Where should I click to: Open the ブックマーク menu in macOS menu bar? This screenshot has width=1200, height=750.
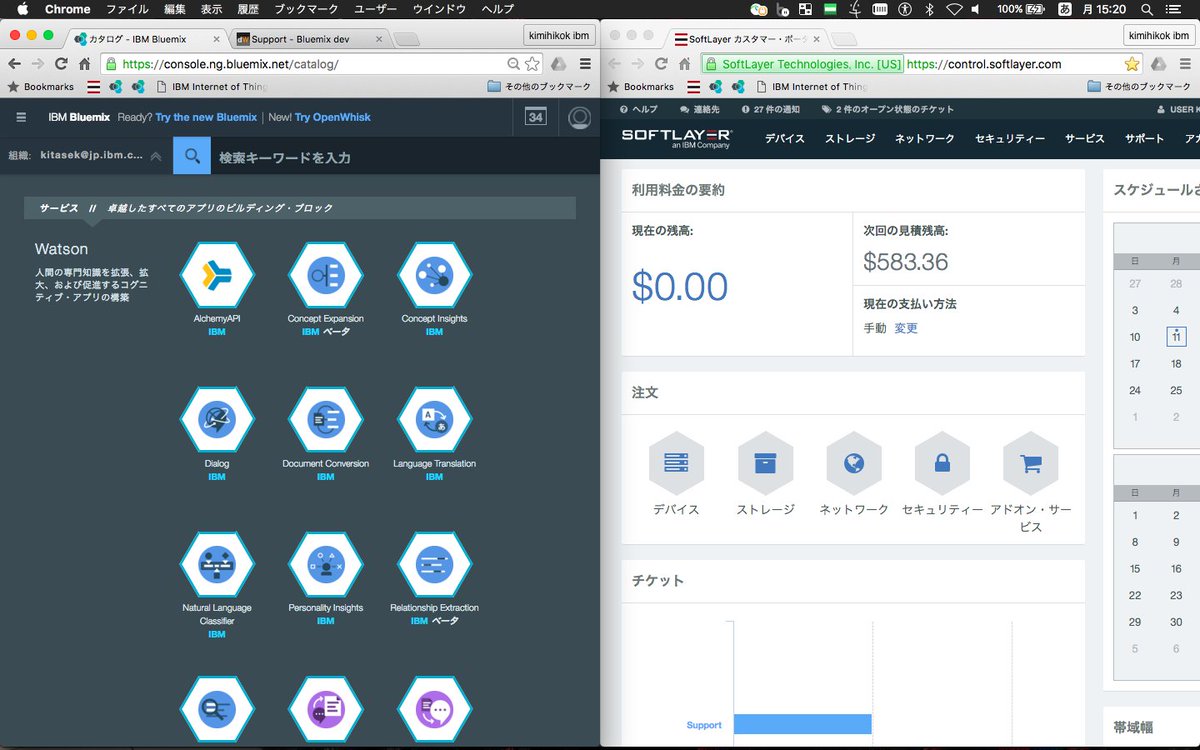pos(306,9)
